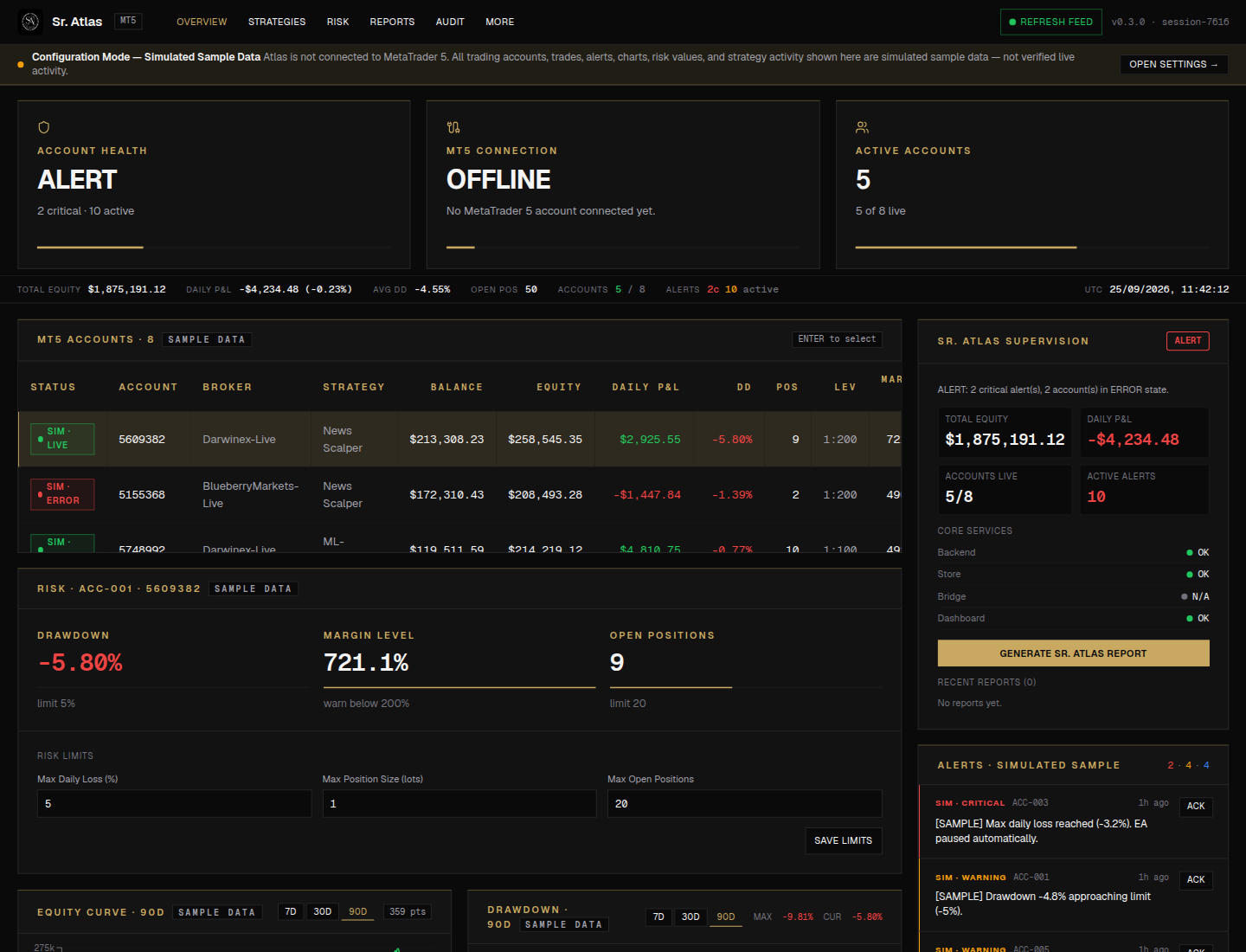The width and height of the screenshot is (1246, 952).
Task: Click the Account column header
Action: [148, 387]
